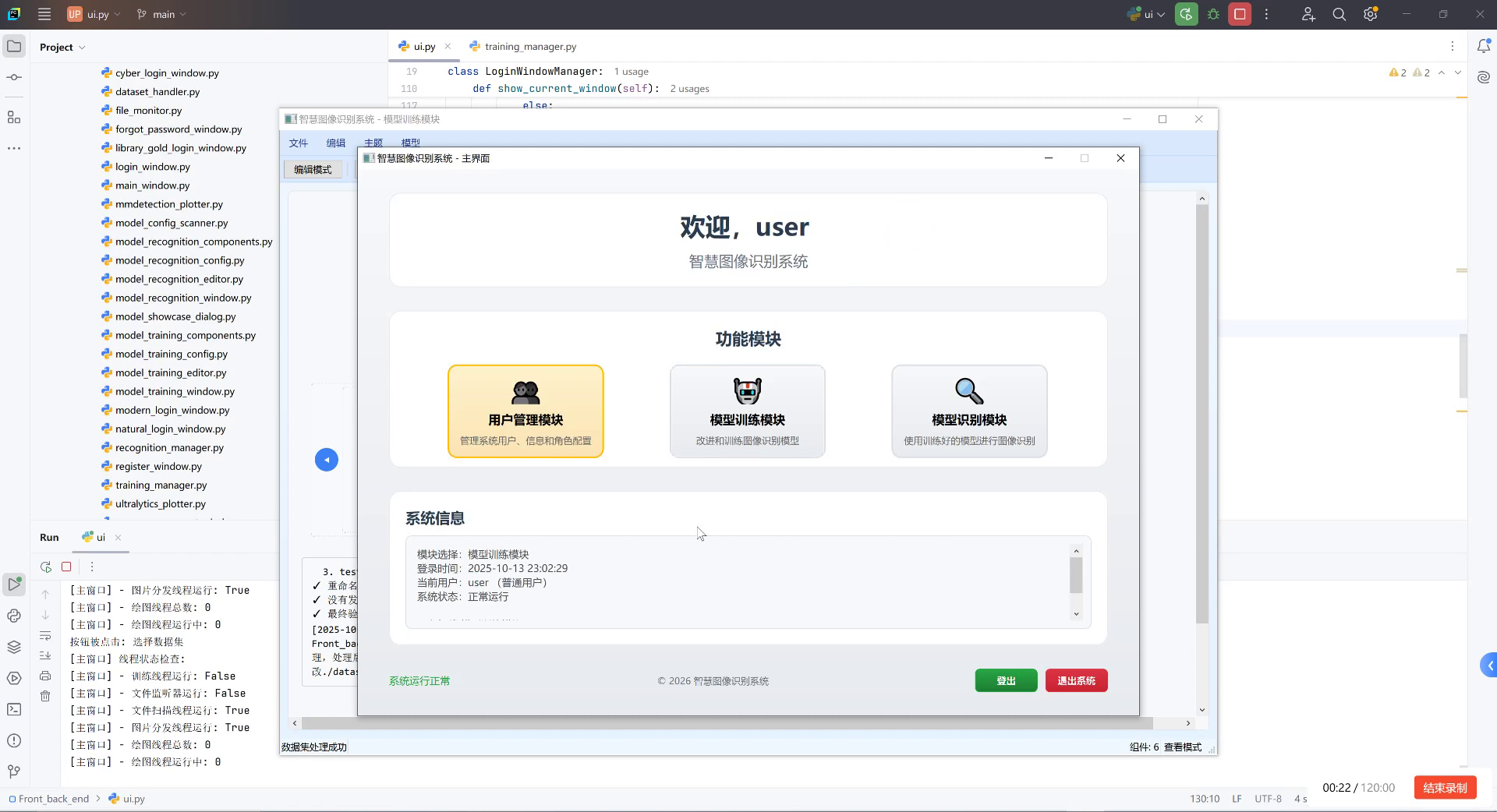Toggle soft-wrap in the run console
The image size is (1497, 812).
(x=45, y=635)
